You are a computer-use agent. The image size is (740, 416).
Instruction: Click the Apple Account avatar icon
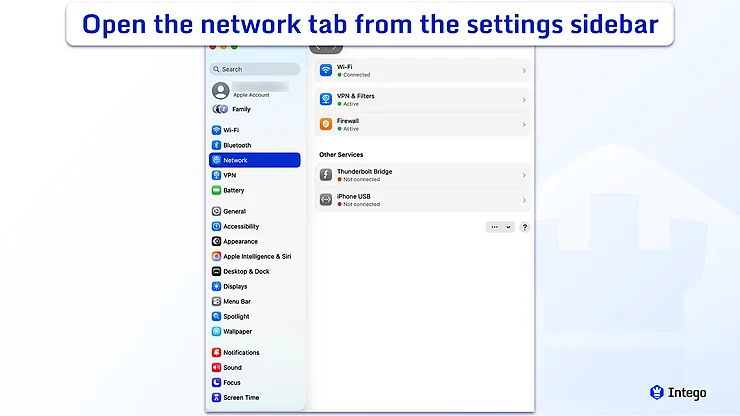tap(220, 91)
